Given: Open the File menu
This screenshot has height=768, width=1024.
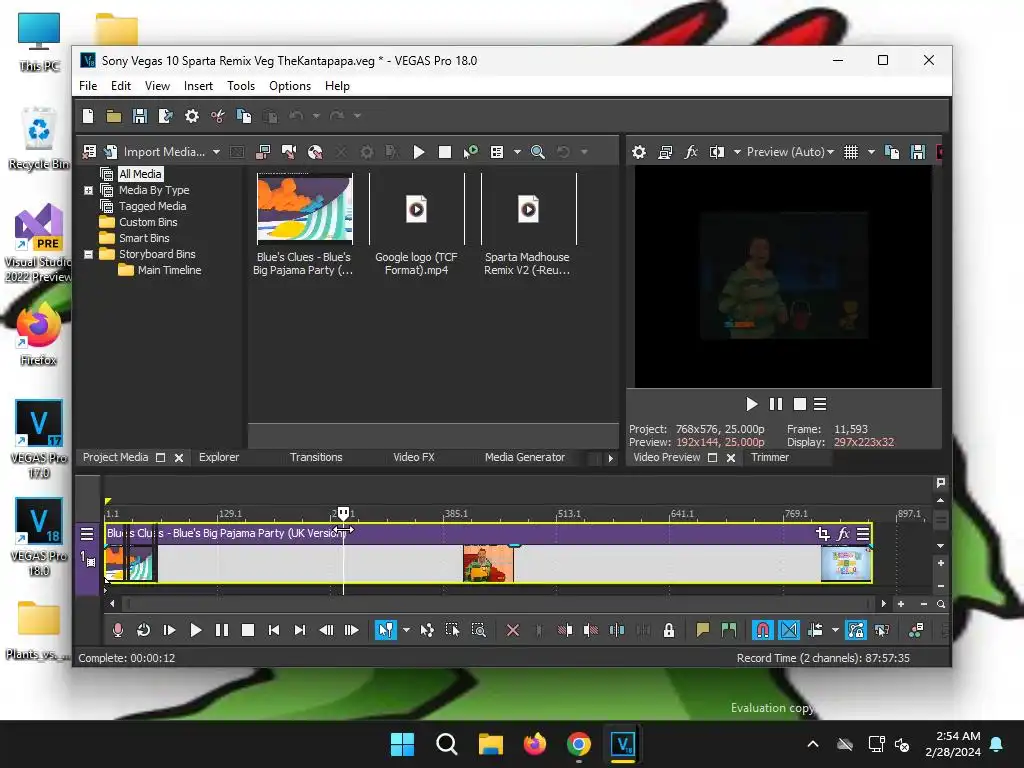Looking at the screenshot, I should point(88,86).
